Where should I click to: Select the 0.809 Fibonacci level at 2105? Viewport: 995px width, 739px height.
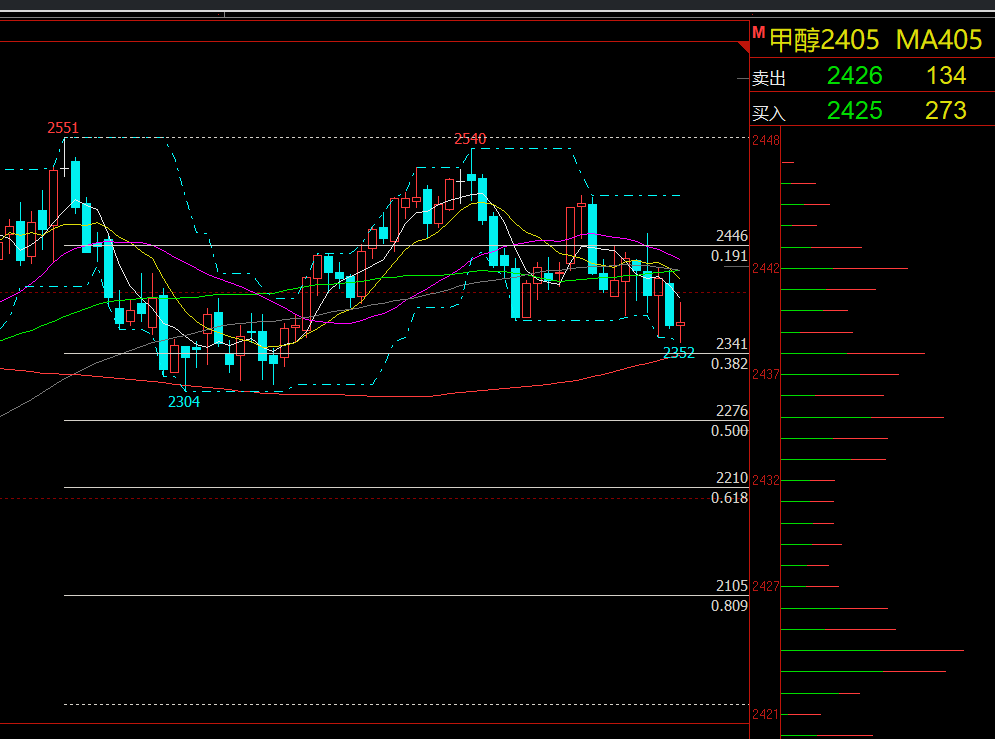tap(729, 606)
